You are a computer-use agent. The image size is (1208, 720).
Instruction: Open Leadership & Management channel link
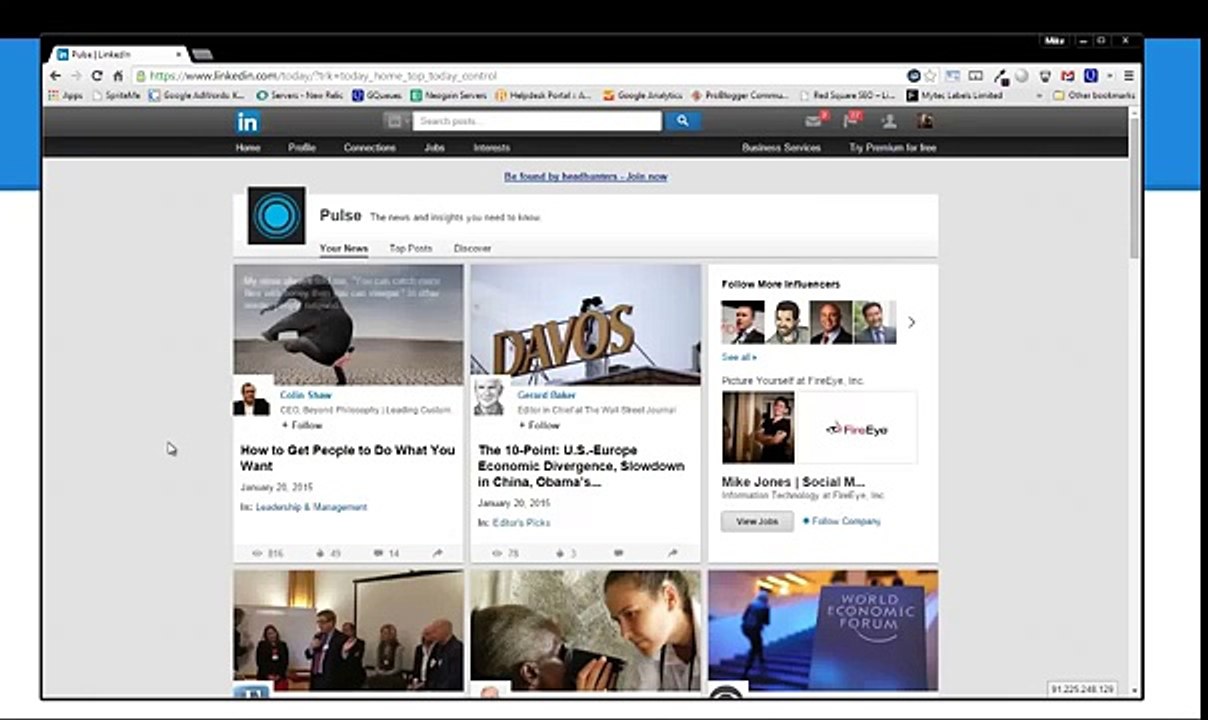(311, 507)
